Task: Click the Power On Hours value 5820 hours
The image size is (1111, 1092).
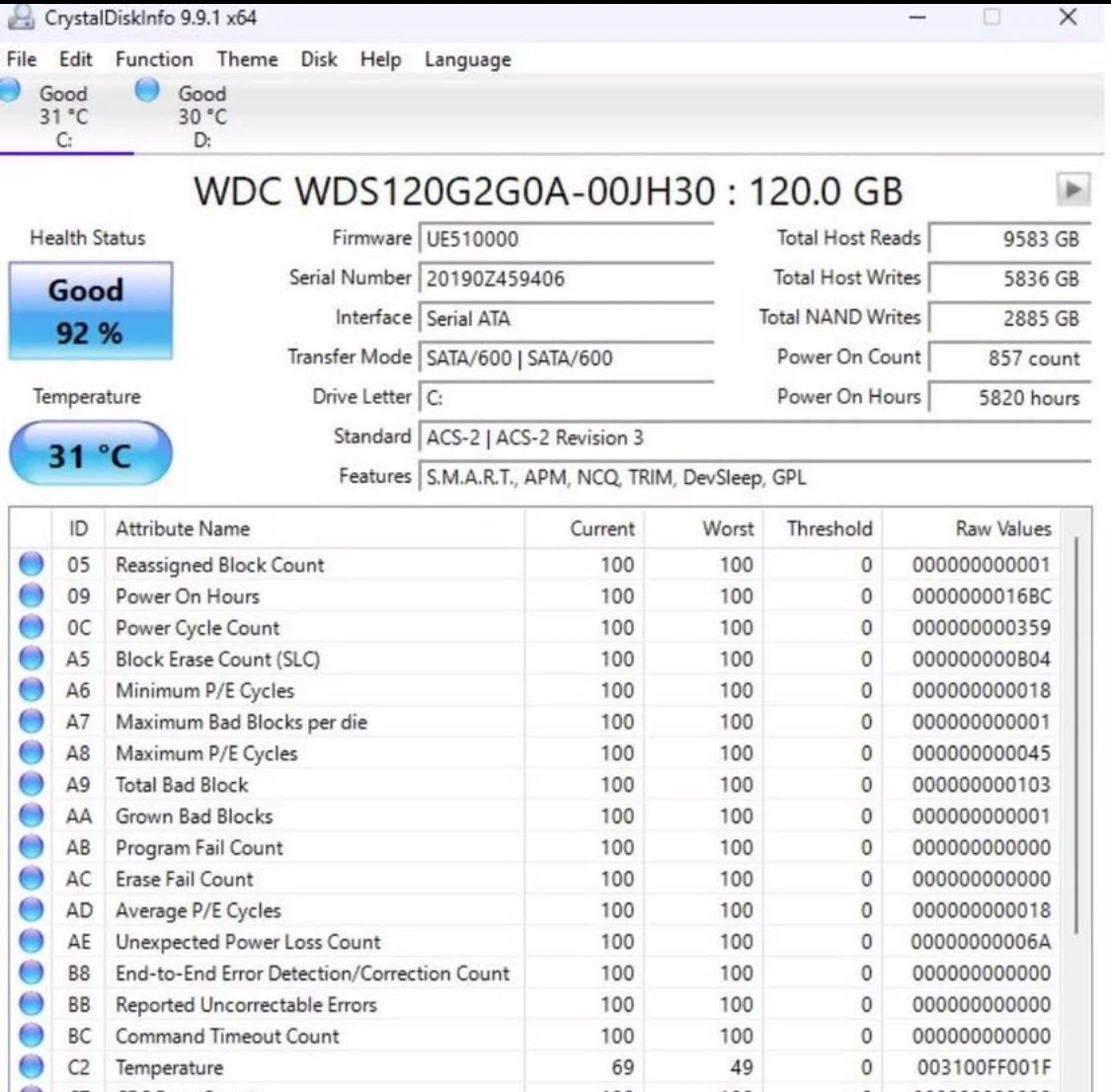Action: point(1009,398)
